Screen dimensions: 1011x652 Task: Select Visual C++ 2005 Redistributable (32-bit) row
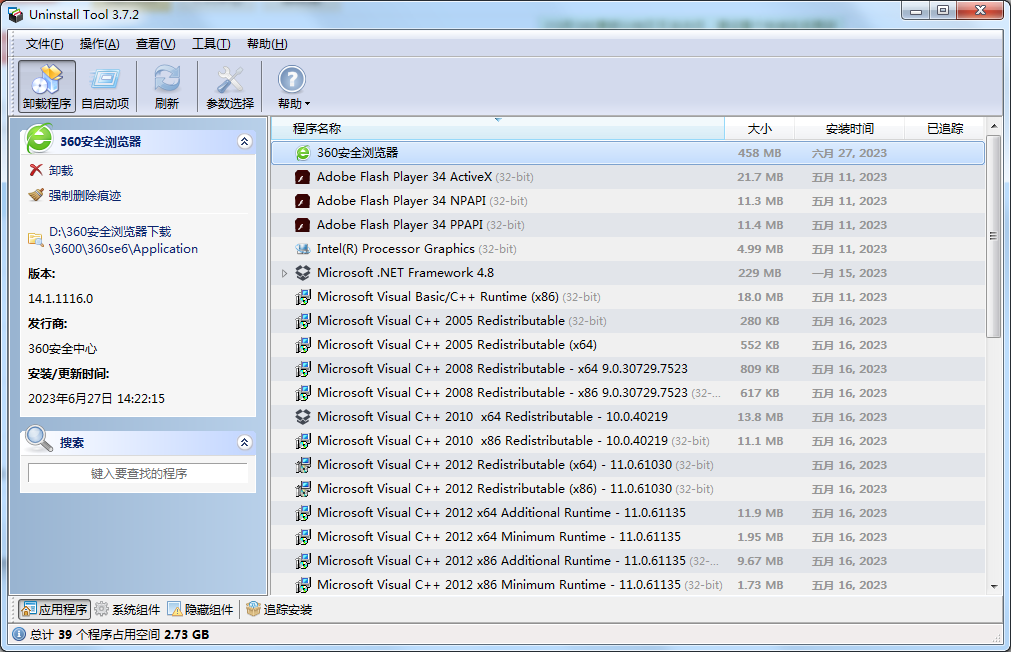click(x=628, y=321)
